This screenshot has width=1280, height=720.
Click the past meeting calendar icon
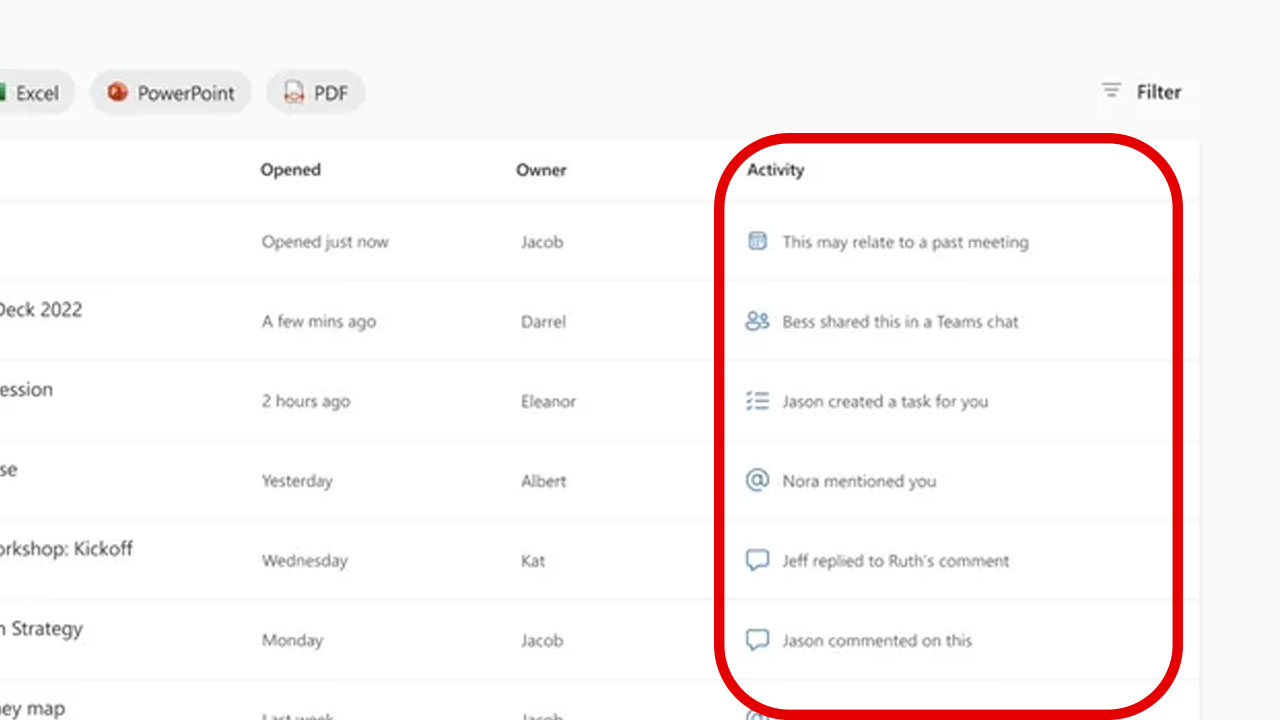(758, 241)
